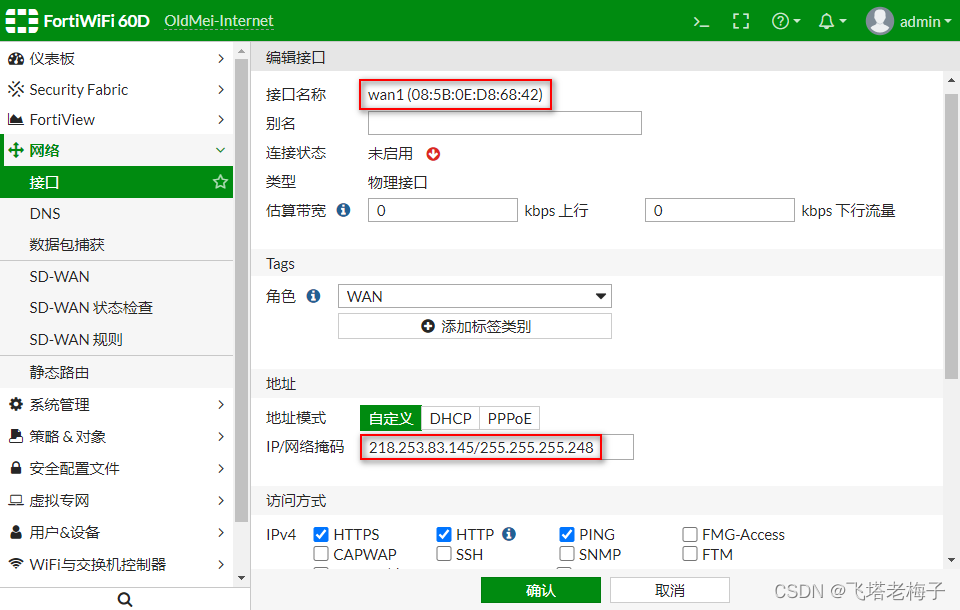Expand the Security Fabric menu
Screen dimensions: 960x610
[221, 89]
